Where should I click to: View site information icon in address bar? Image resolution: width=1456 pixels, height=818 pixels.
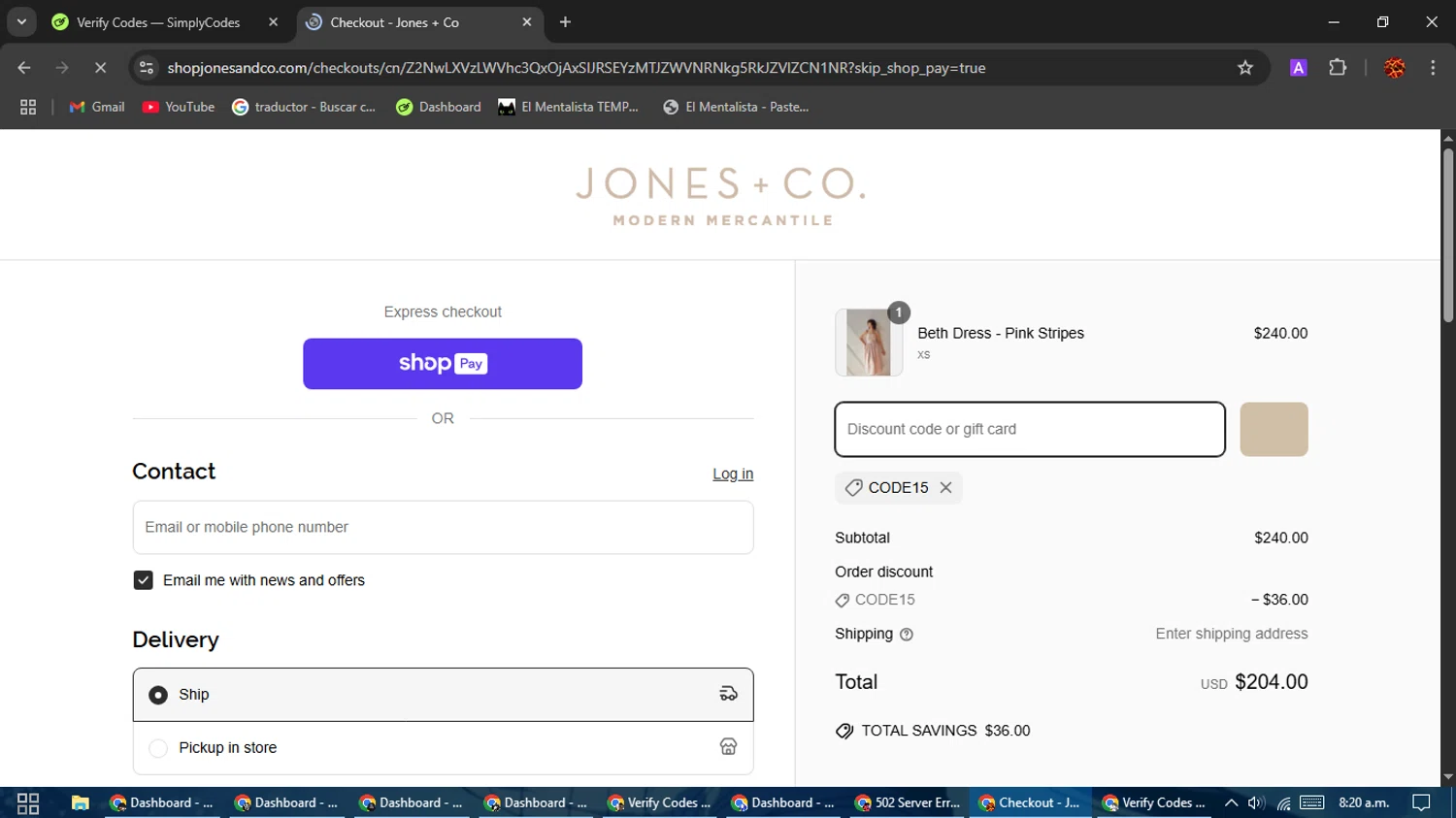(x=147, y=68)
